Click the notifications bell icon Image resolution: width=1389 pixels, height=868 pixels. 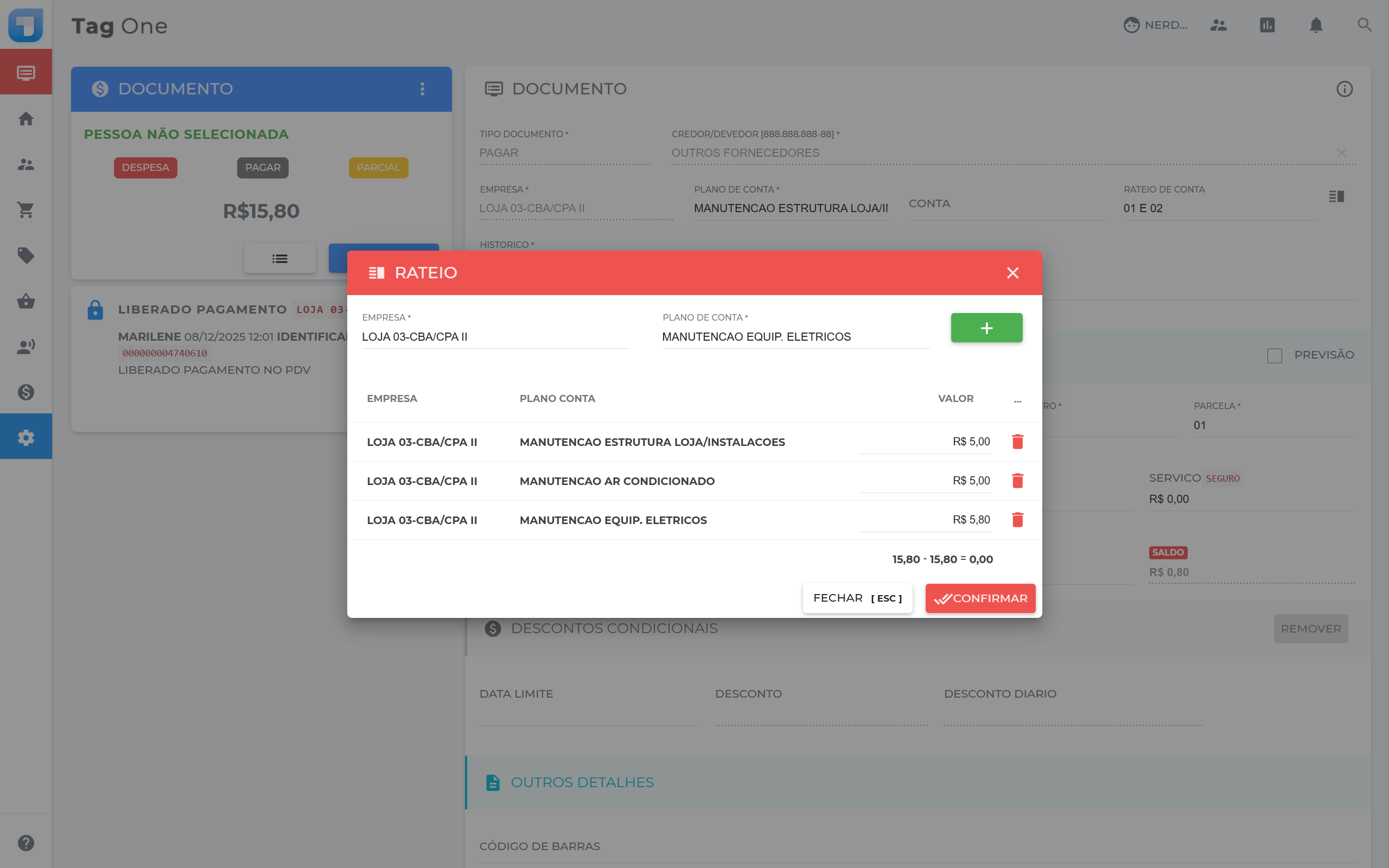1316,25
